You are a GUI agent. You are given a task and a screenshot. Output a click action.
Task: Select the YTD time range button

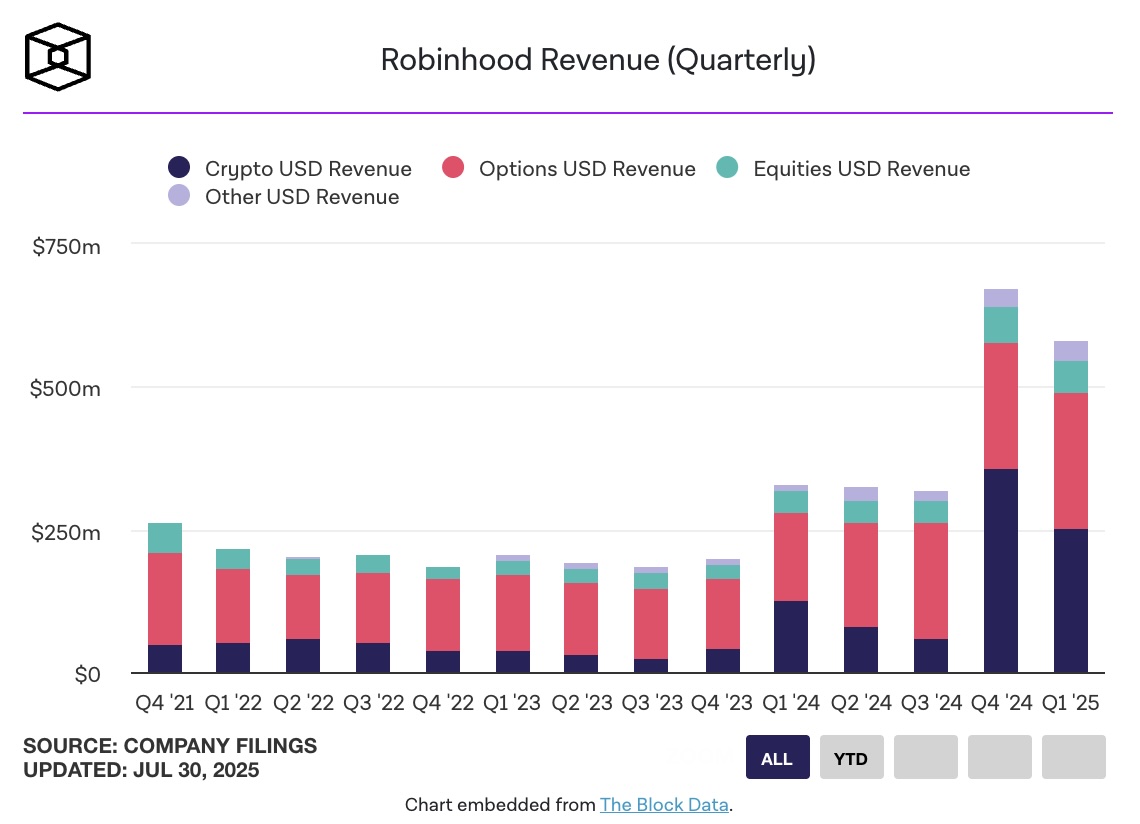click(851, 757)
